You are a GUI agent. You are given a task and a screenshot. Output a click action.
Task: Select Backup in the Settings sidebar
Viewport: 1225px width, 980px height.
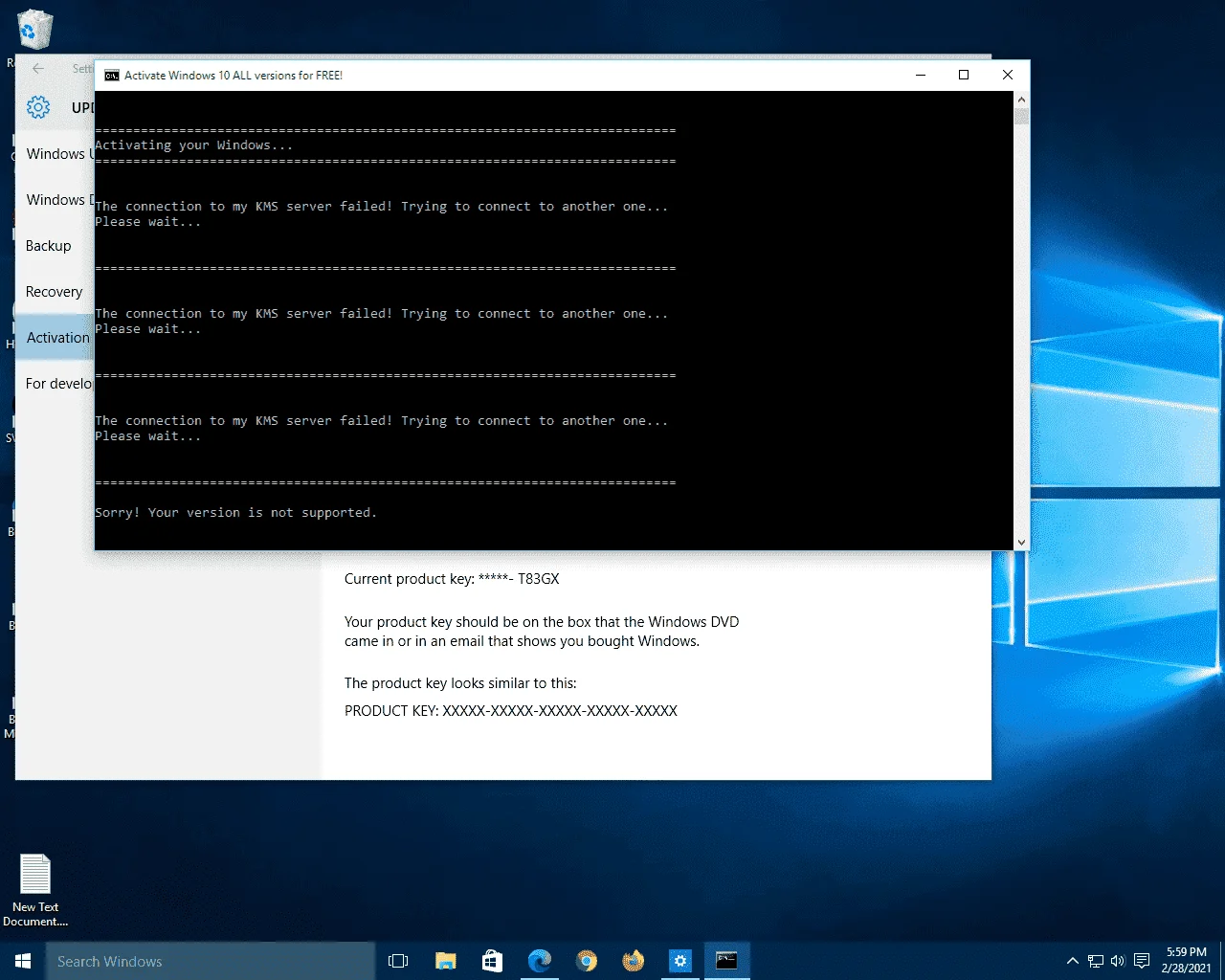pyautogui.click(x=55, y=246)
